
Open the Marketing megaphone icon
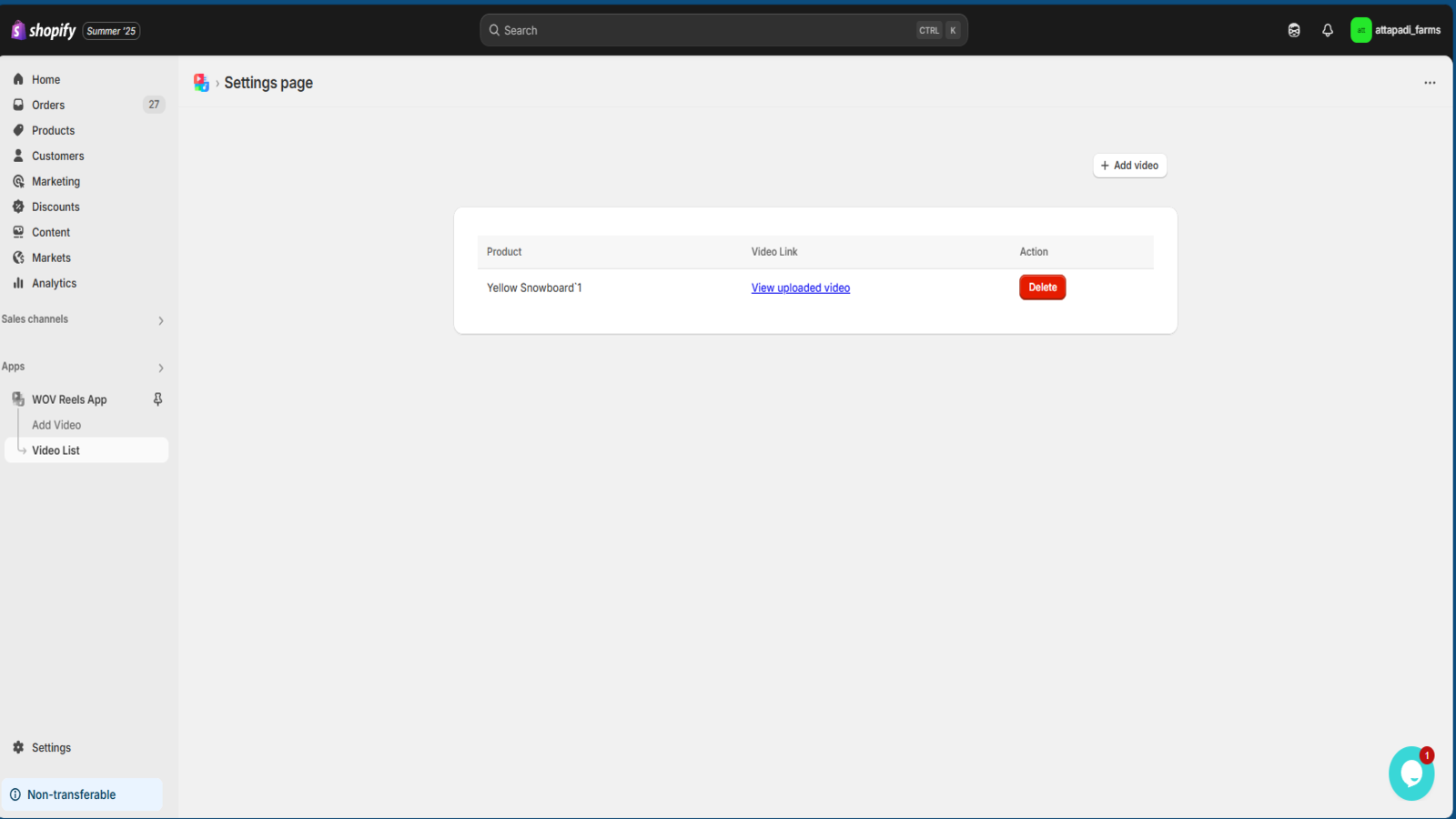coord(19,181)
